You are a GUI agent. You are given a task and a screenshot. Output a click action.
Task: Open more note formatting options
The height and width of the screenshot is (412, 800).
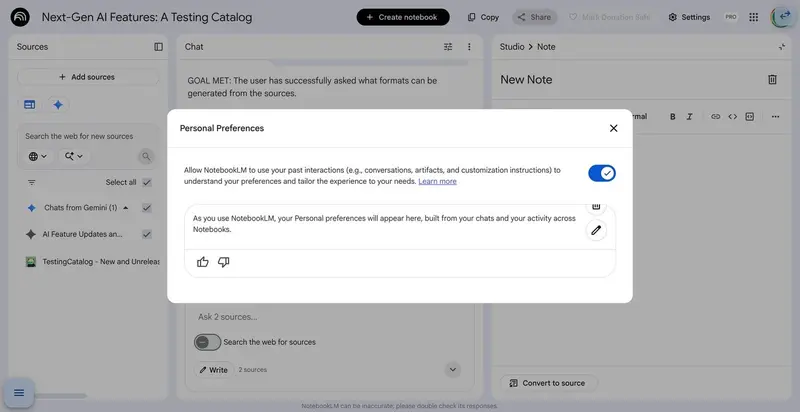(x=776, y=117)
